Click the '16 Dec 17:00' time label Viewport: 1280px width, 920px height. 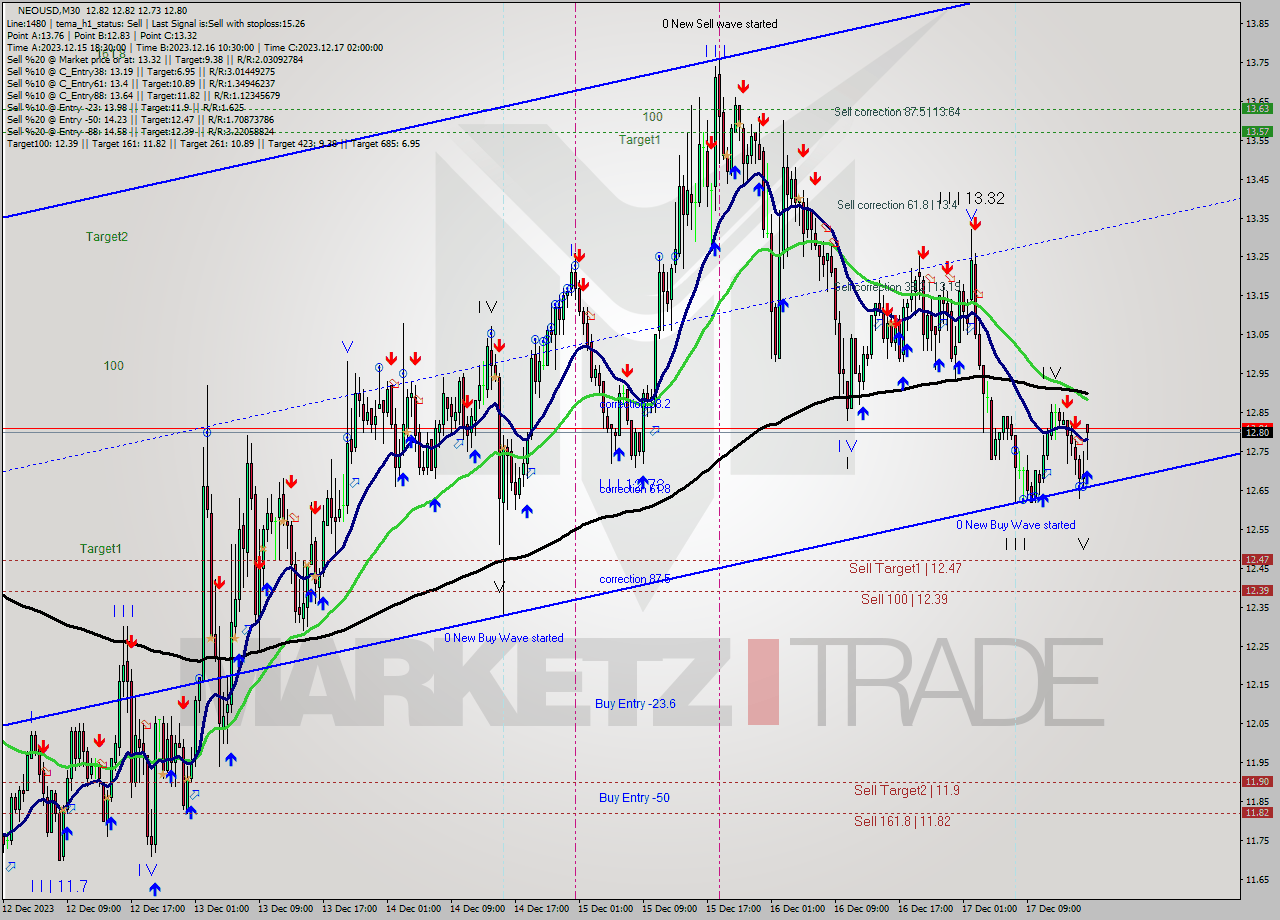[927, 909]
